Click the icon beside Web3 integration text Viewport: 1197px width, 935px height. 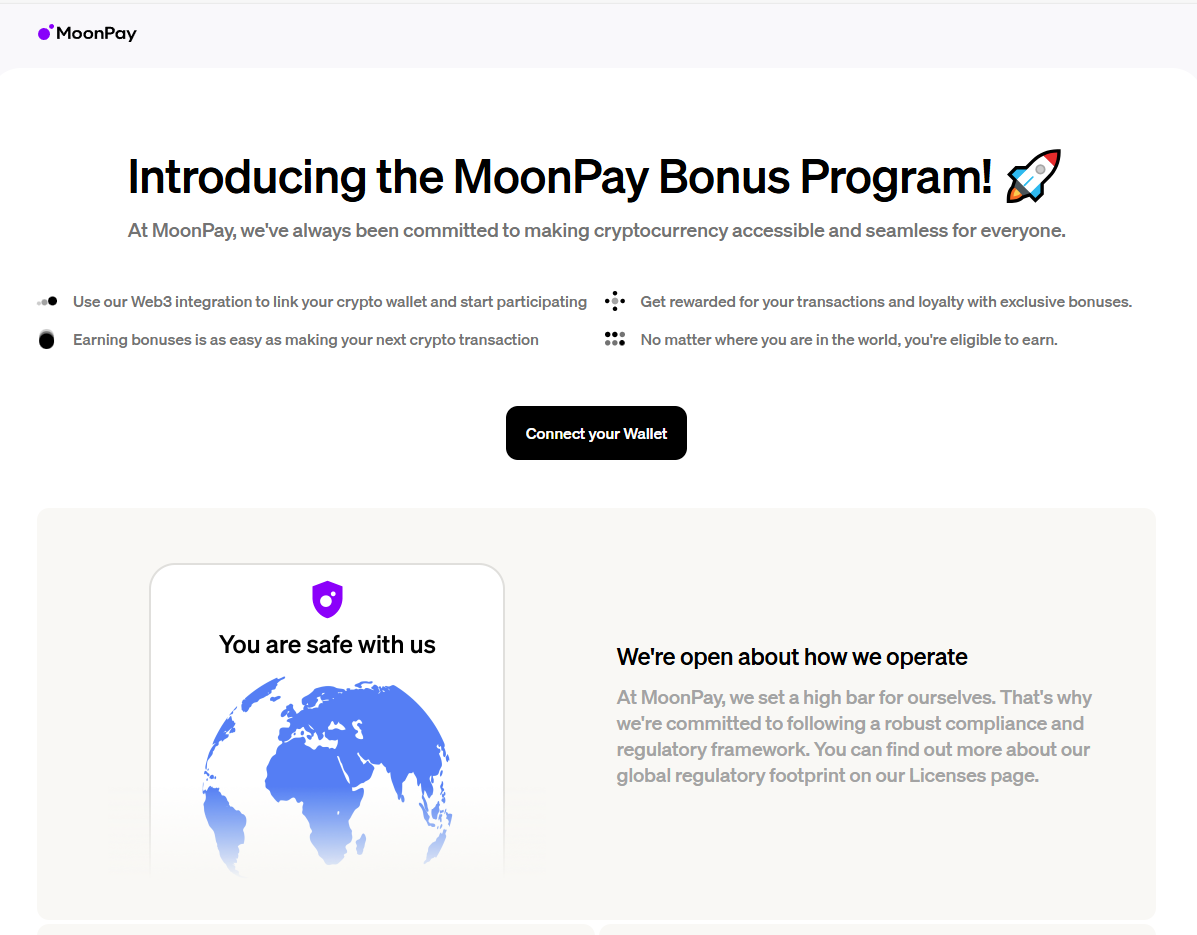[47, 301]
